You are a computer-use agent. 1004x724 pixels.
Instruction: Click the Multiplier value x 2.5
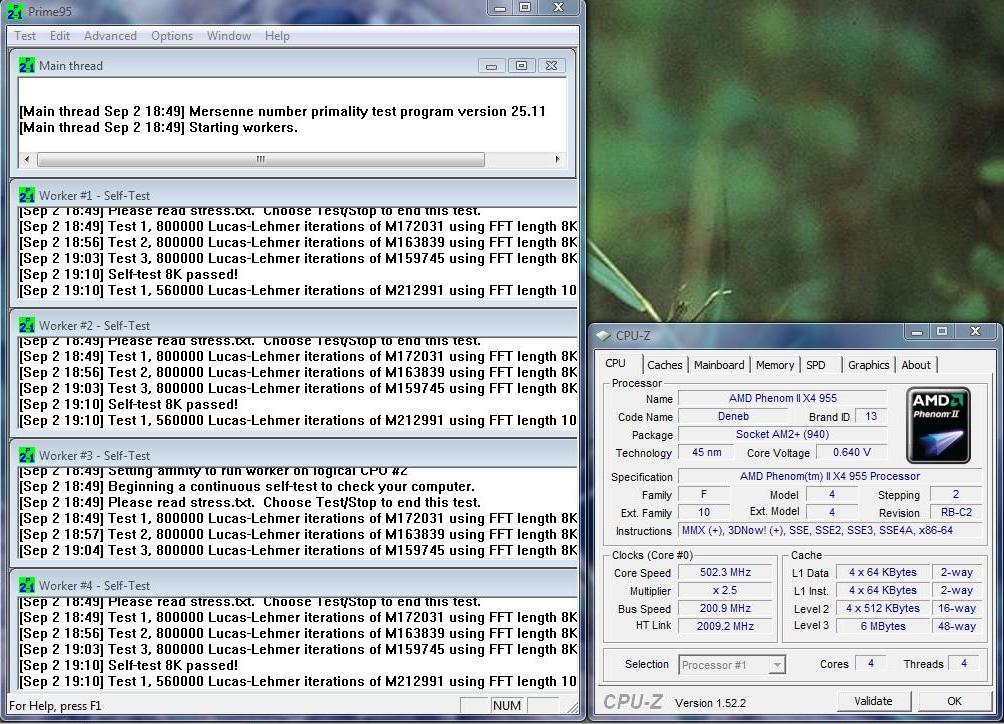(725, 590)
